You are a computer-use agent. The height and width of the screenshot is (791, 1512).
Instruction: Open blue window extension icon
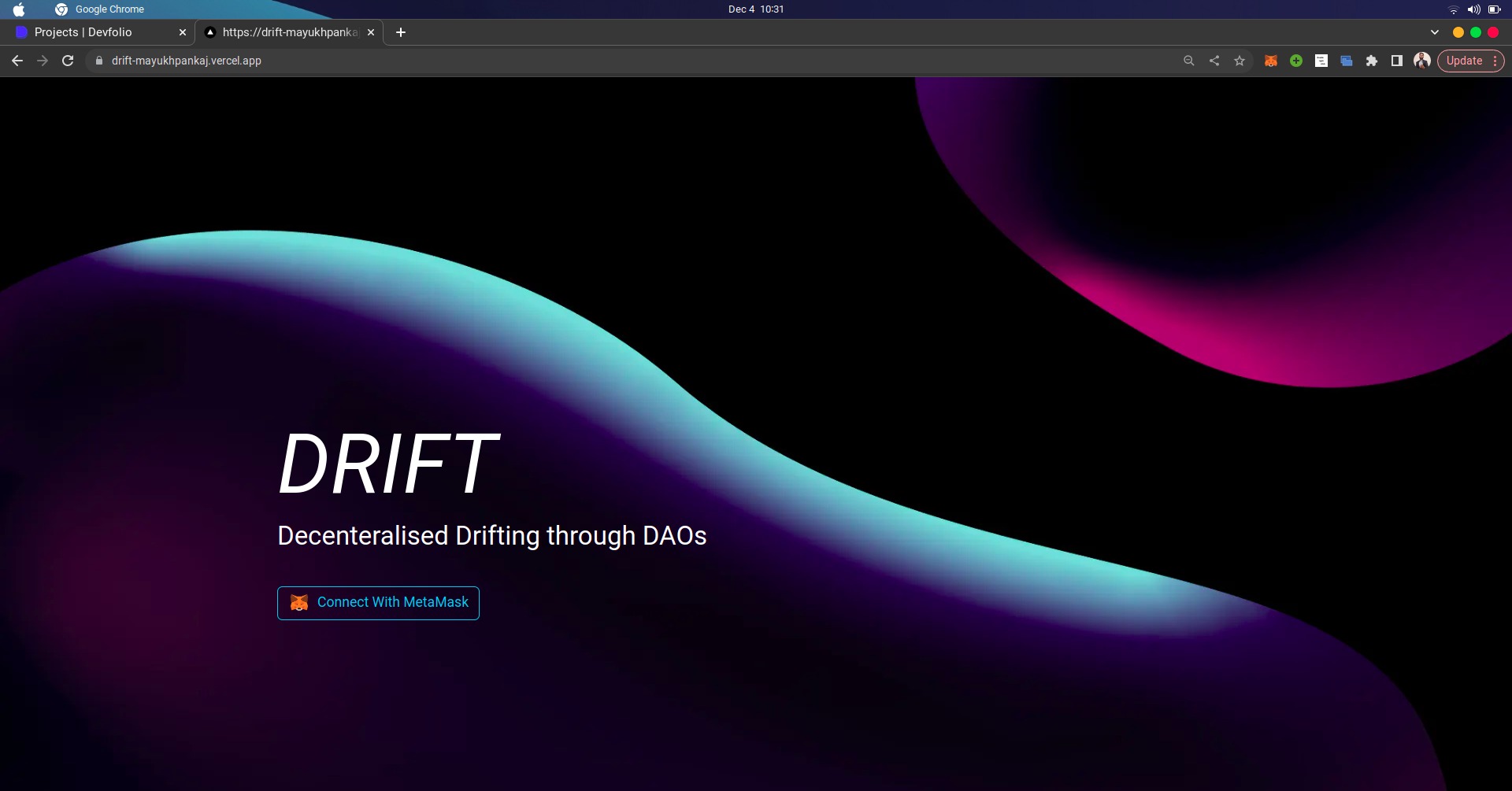tap(1347, 61)
